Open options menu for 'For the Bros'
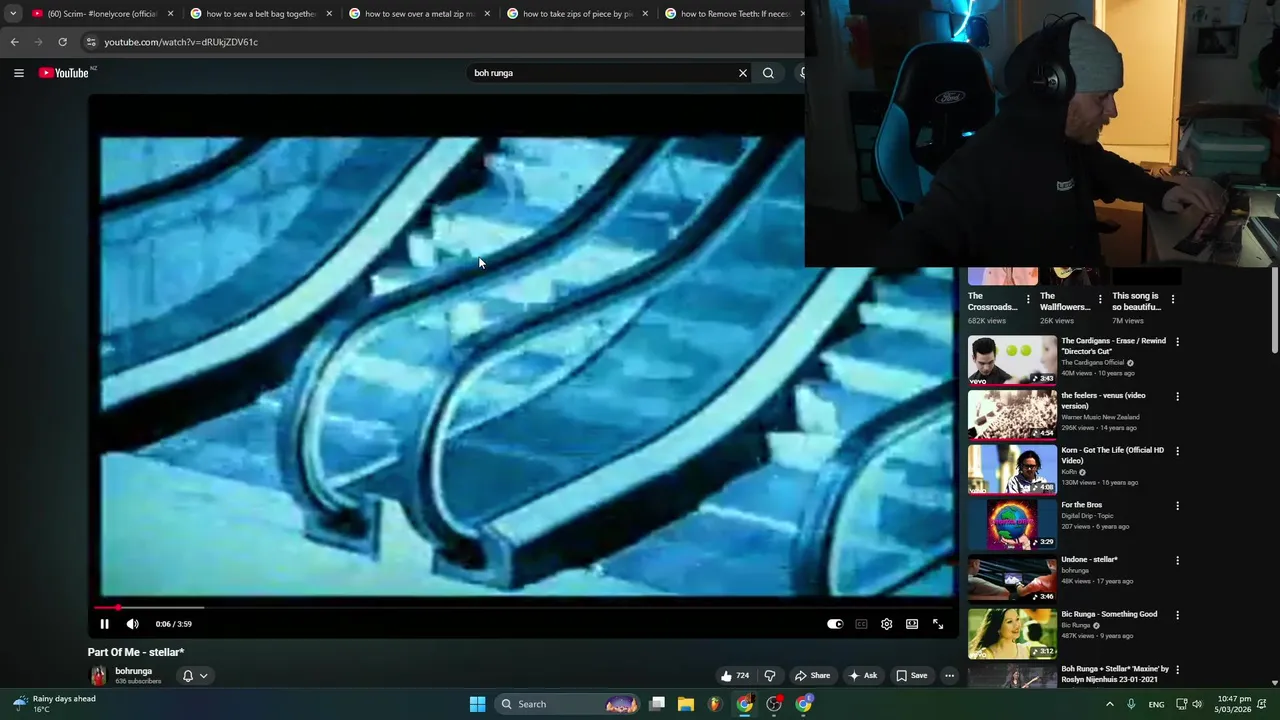 pyautogui.click(x=1177, y=506)
